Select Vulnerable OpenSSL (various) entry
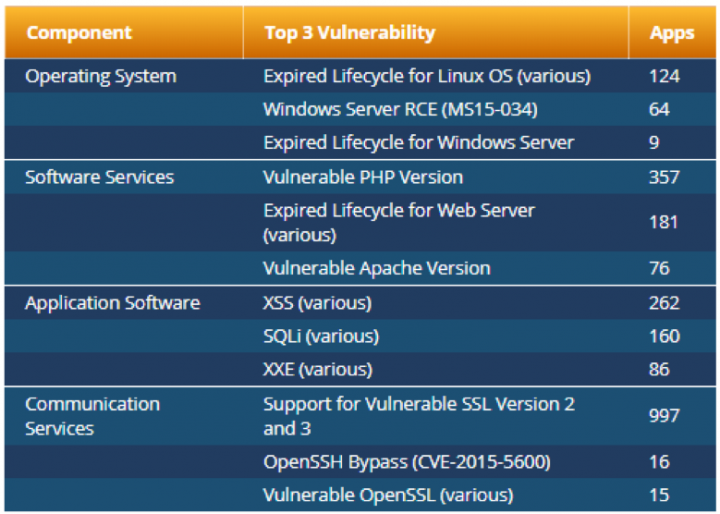This screenshot has width=720, height=514. point(388,495)
